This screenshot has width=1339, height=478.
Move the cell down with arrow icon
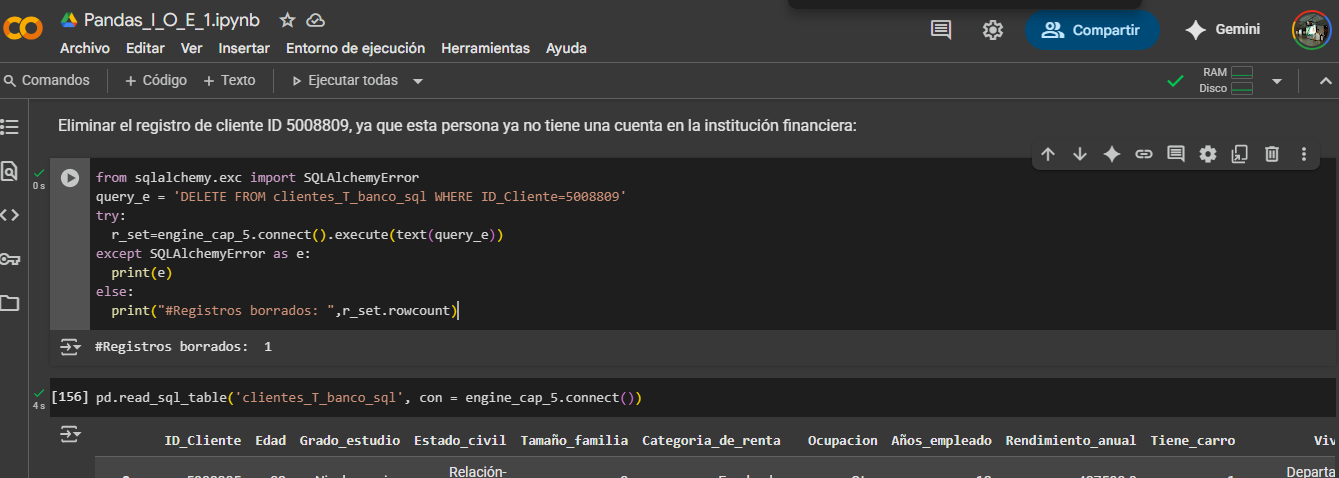1080,154
